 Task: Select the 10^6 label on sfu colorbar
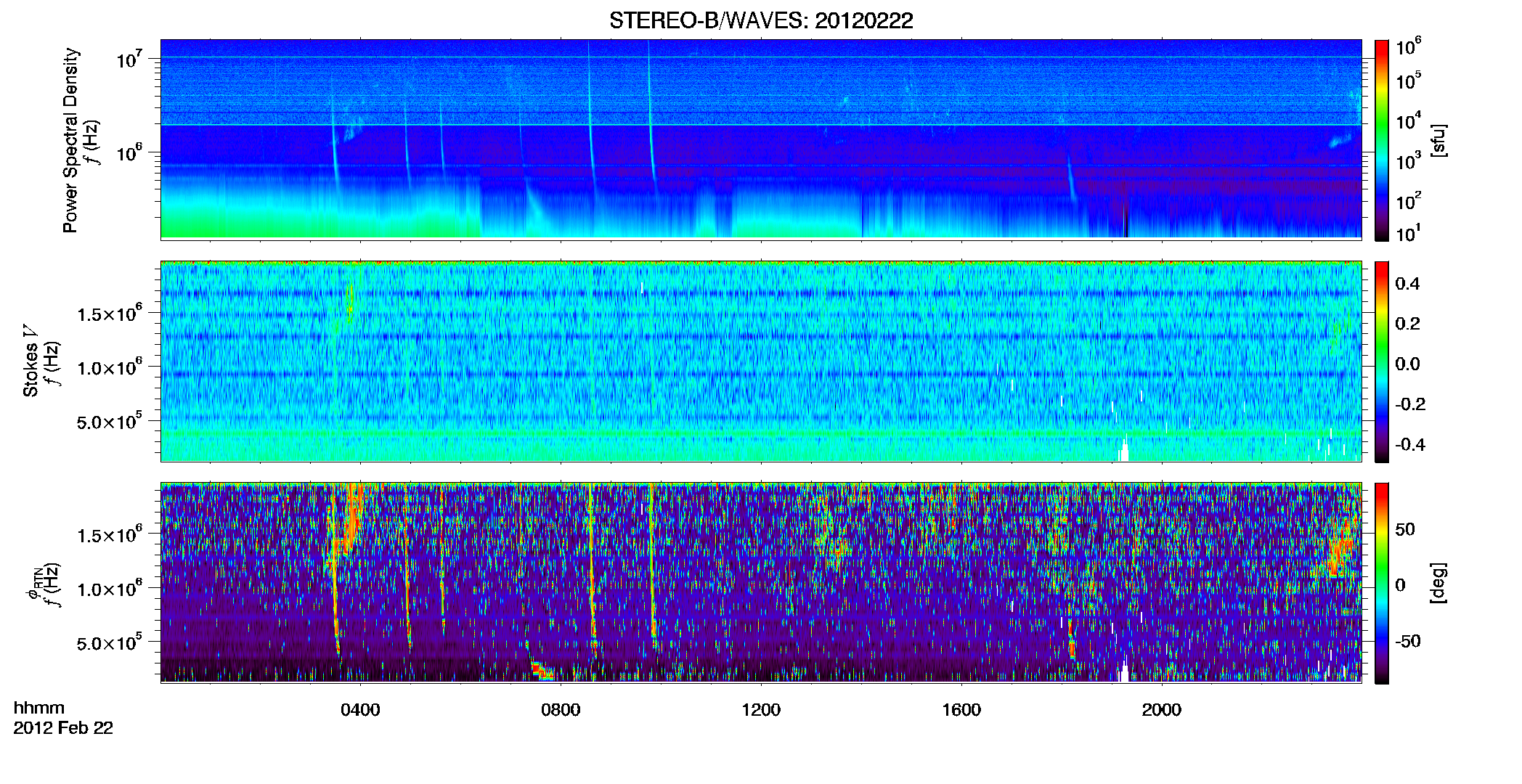(x=1408, y=46)
